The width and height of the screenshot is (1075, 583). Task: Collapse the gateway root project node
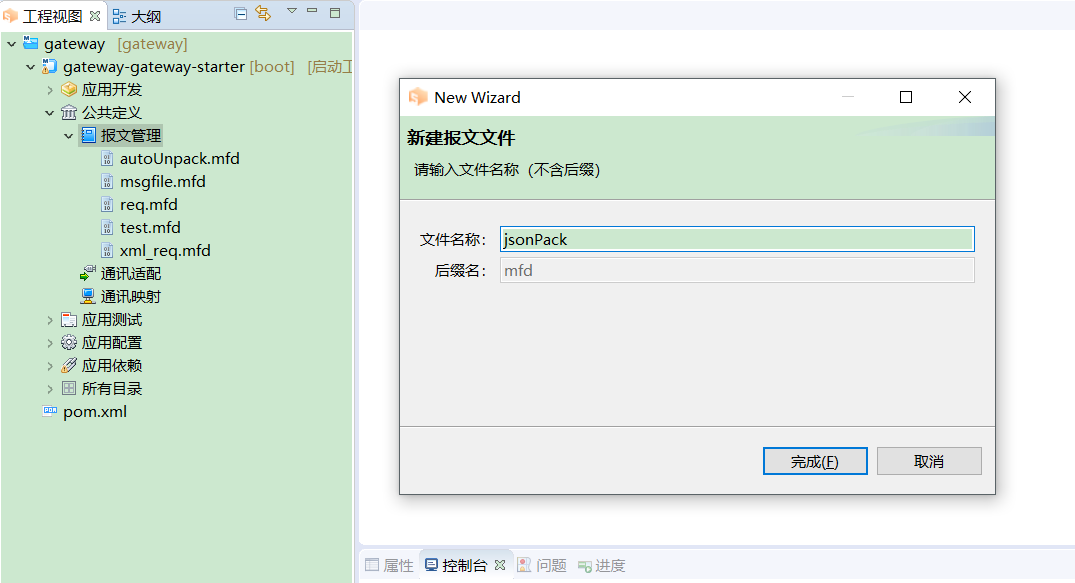tap(11, 44)
